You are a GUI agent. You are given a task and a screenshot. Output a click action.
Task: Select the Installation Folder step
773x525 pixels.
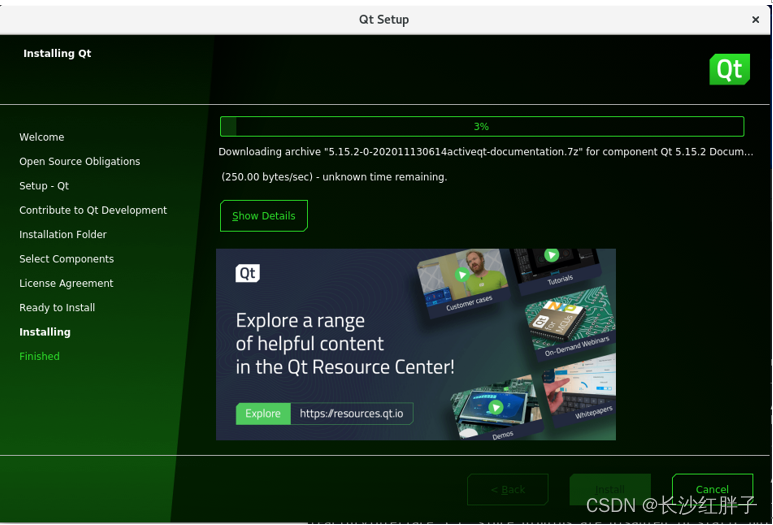tap(63, 235)
